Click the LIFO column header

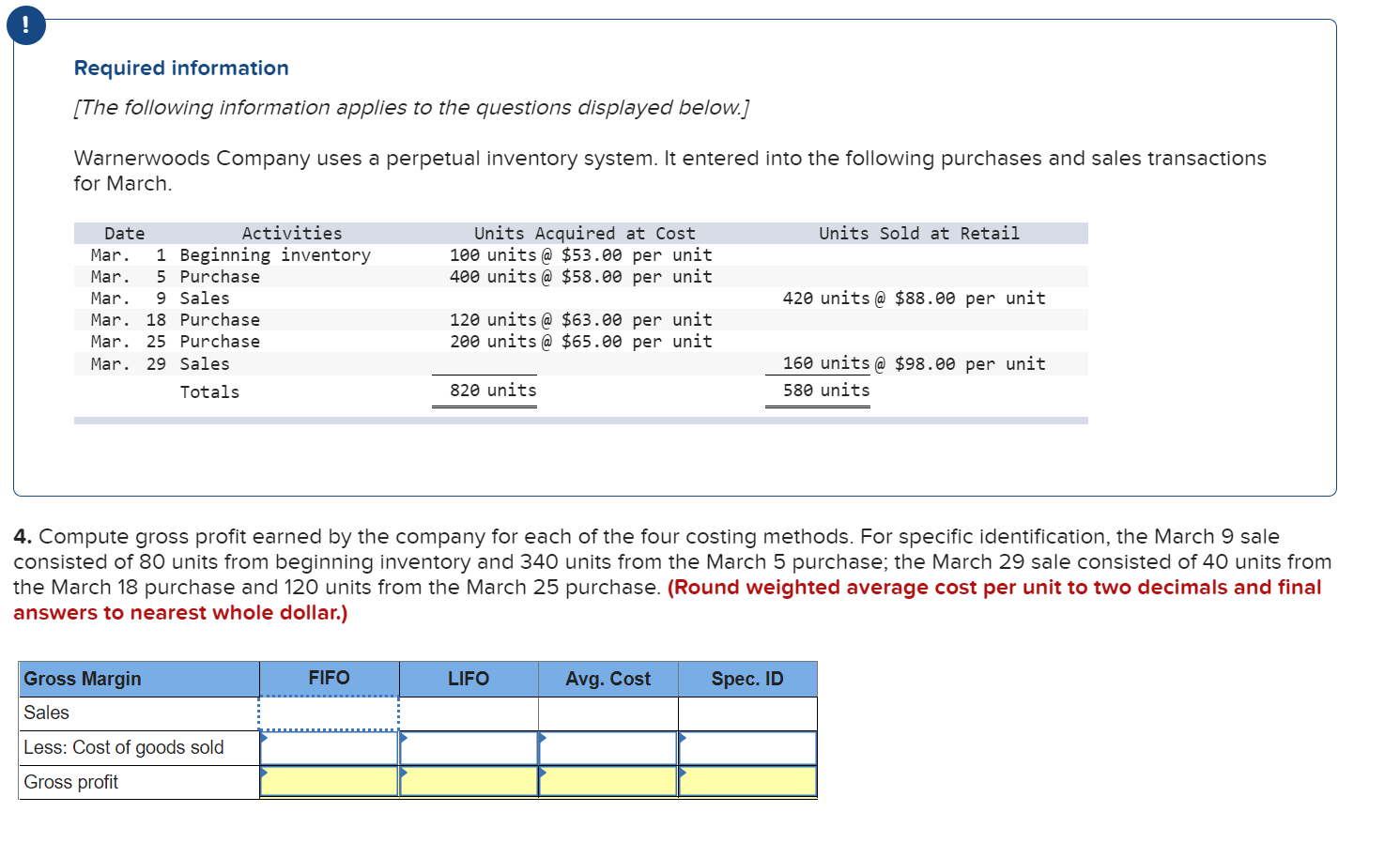coord(469,679)
